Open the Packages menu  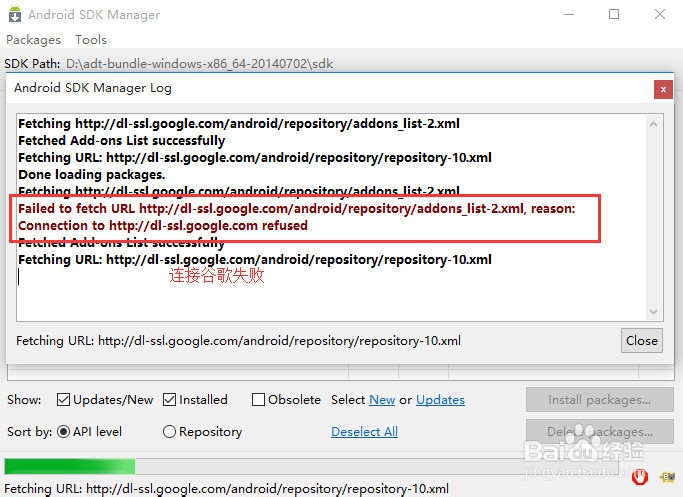point(33,40)
